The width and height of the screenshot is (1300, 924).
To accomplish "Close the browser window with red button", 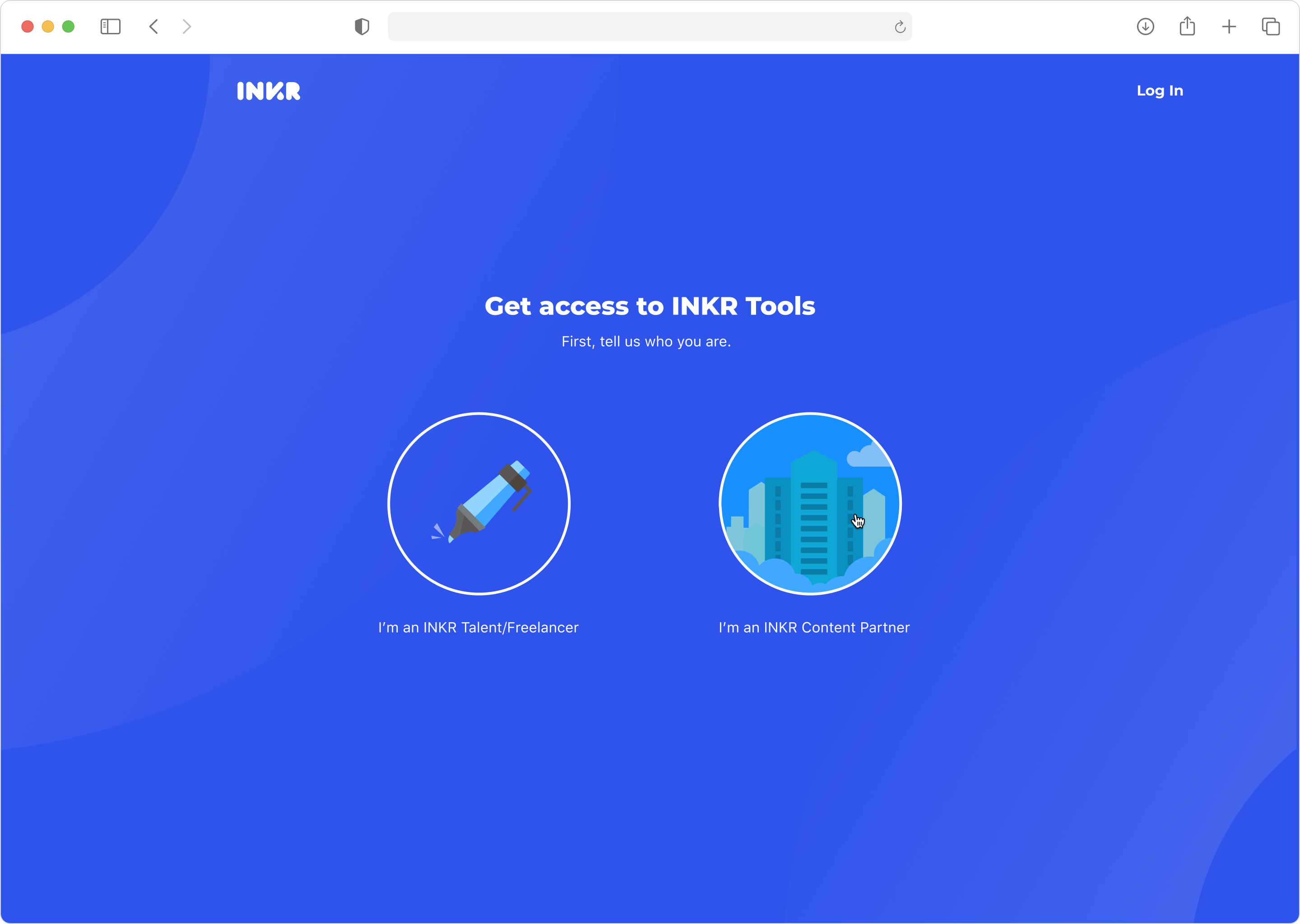I will [28, 27].
